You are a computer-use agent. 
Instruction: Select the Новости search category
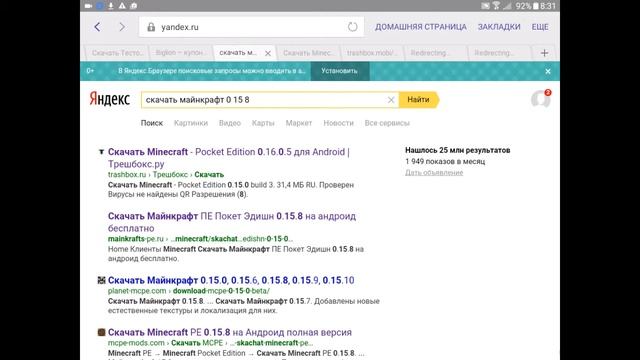[338, 123]
